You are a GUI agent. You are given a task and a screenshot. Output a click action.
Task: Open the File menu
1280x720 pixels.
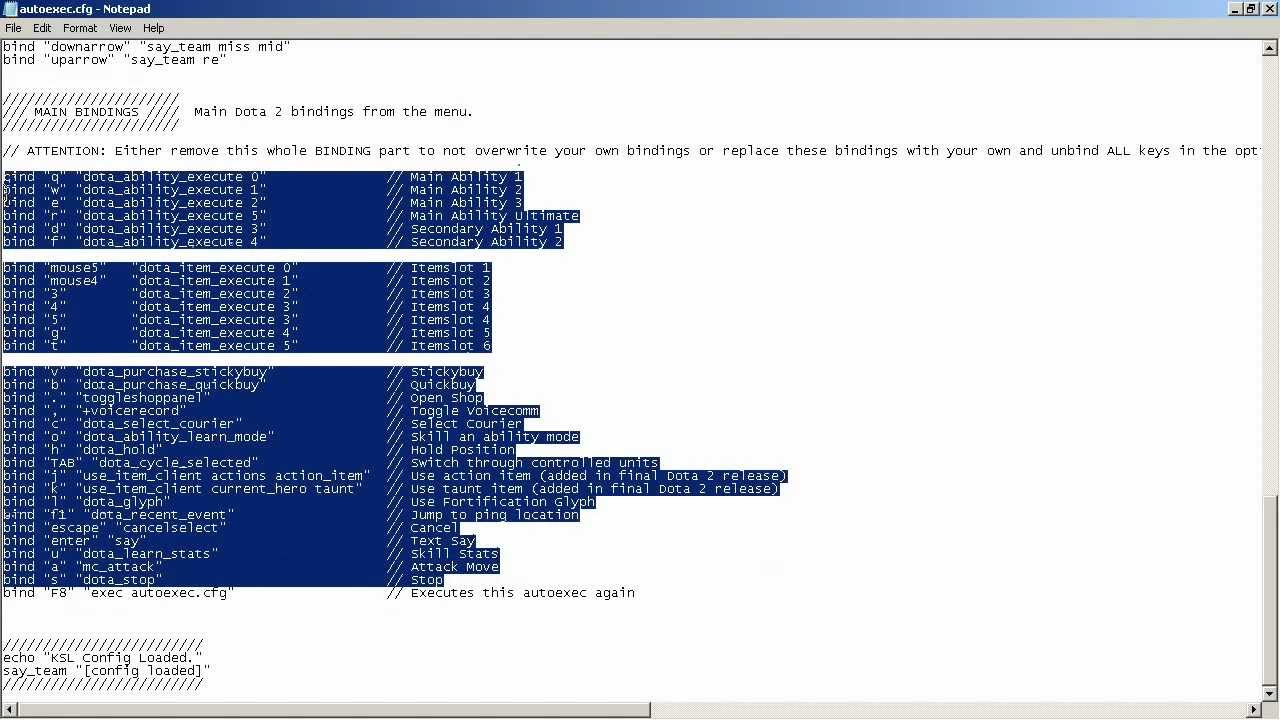[13, 28]
